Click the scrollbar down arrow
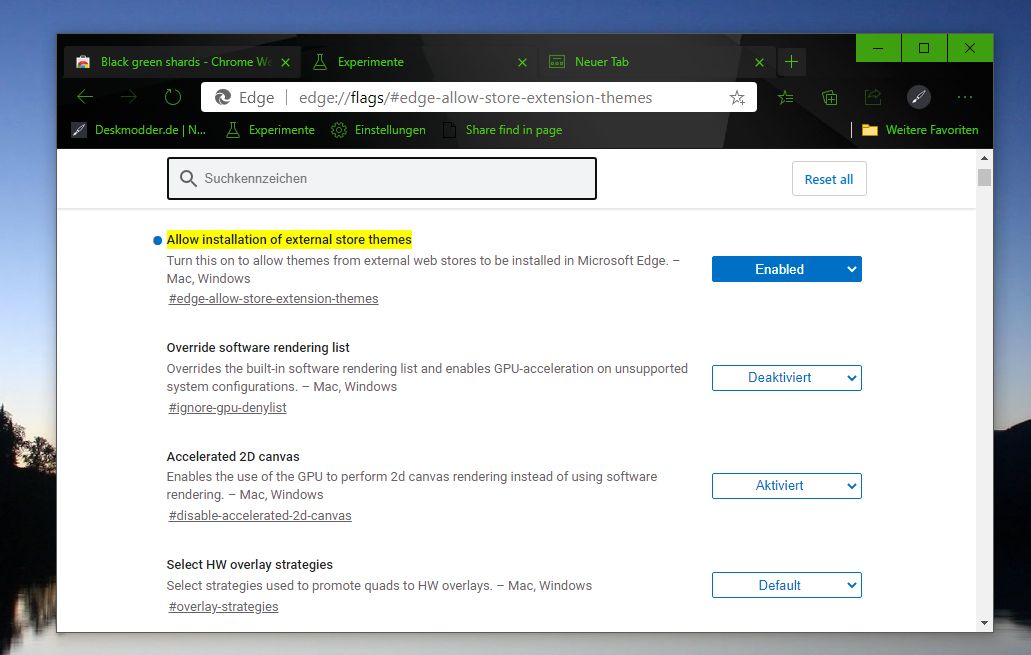 point(984,623)
